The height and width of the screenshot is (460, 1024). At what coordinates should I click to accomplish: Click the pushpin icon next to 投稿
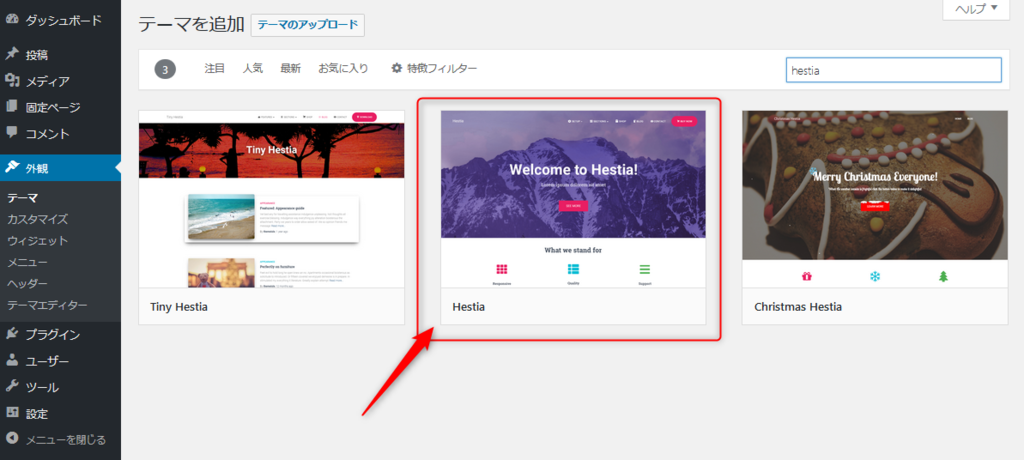pos(12,54)
